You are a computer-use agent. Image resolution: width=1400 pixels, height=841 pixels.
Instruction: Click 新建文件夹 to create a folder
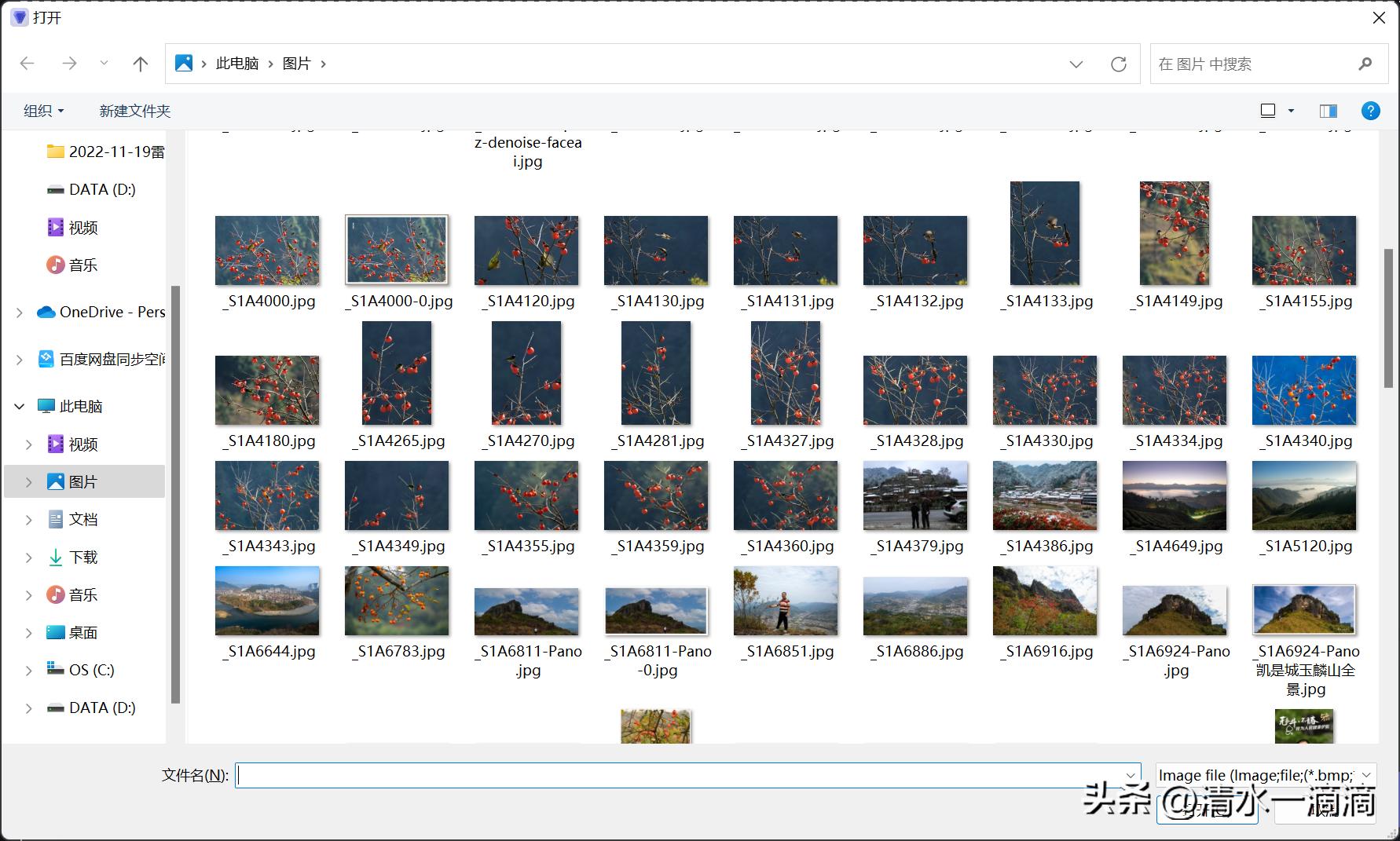[x=134, y=110]
